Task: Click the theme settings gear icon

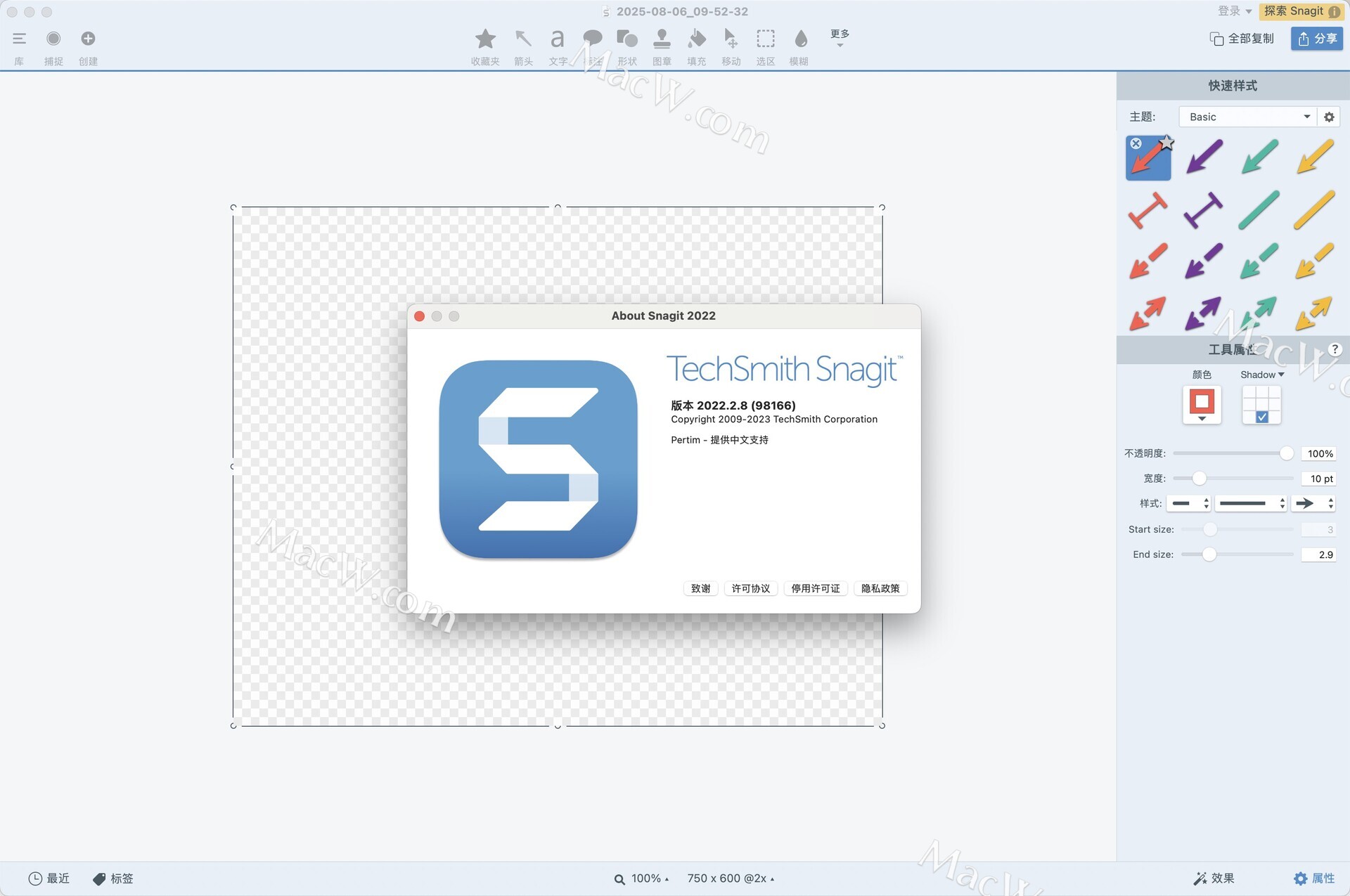Action: coord(1329,117)
